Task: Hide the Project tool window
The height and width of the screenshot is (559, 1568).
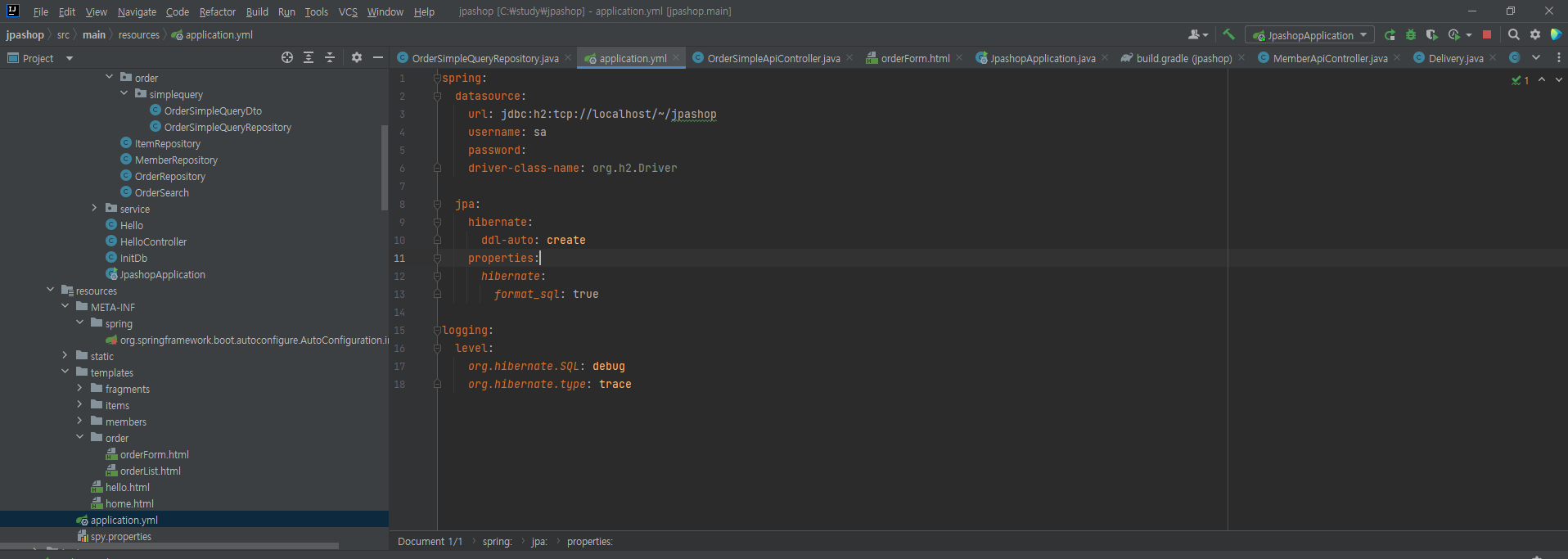Action: [378, 57]
